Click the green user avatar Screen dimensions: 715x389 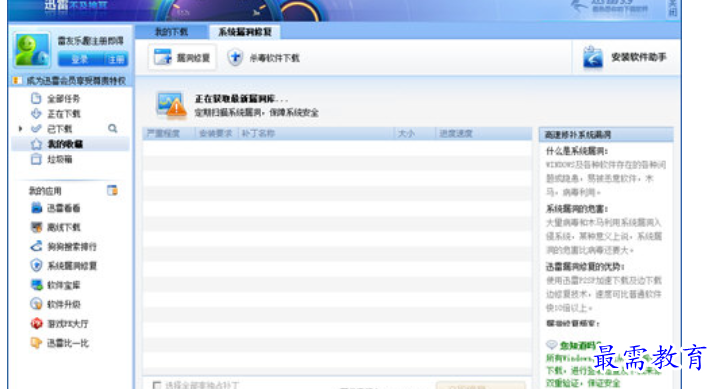click(x=32, y=50)
